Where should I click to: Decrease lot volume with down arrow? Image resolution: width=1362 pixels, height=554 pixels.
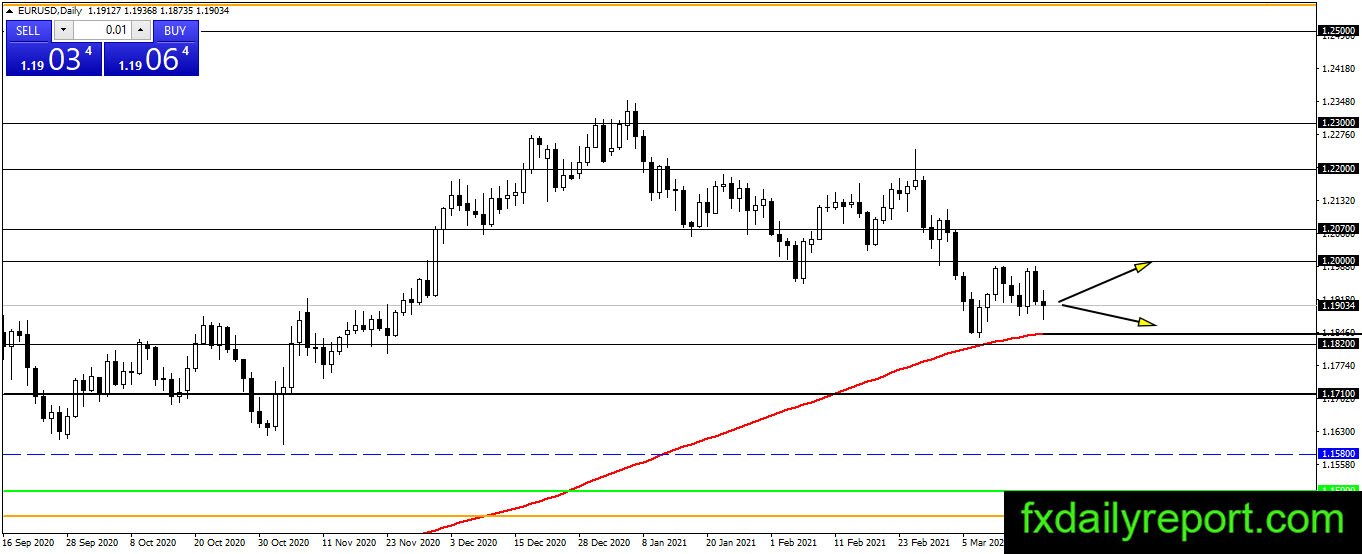62,30
